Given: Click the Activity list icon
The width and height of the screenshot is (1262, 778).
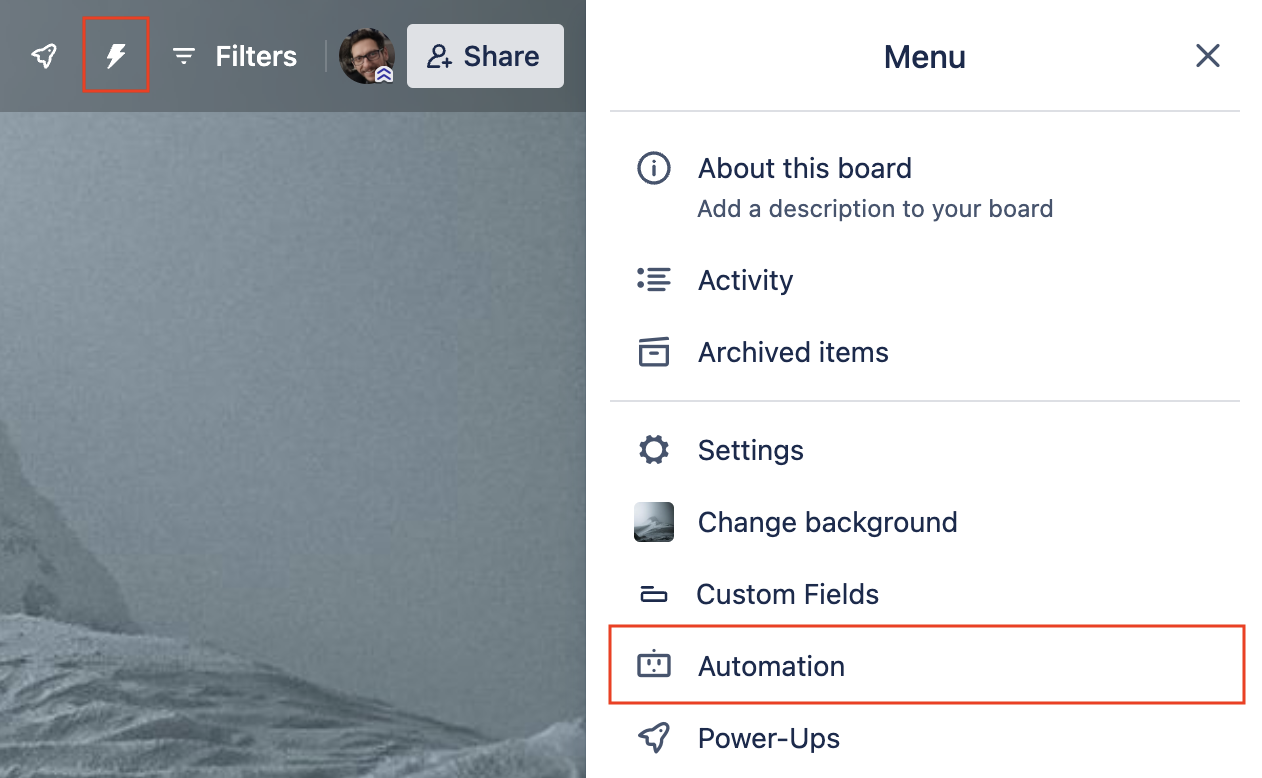Looking at the screenshot, I should point(654,279).
